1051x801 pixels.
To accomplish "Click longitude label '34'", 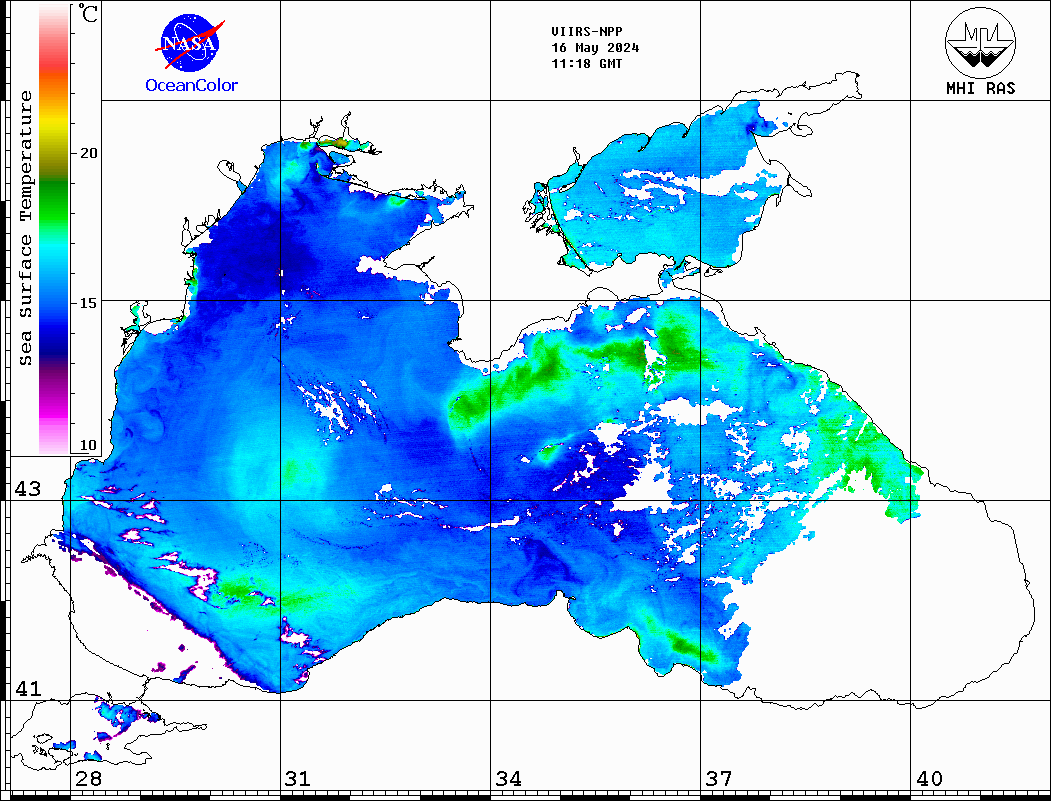I will (509, 778).
